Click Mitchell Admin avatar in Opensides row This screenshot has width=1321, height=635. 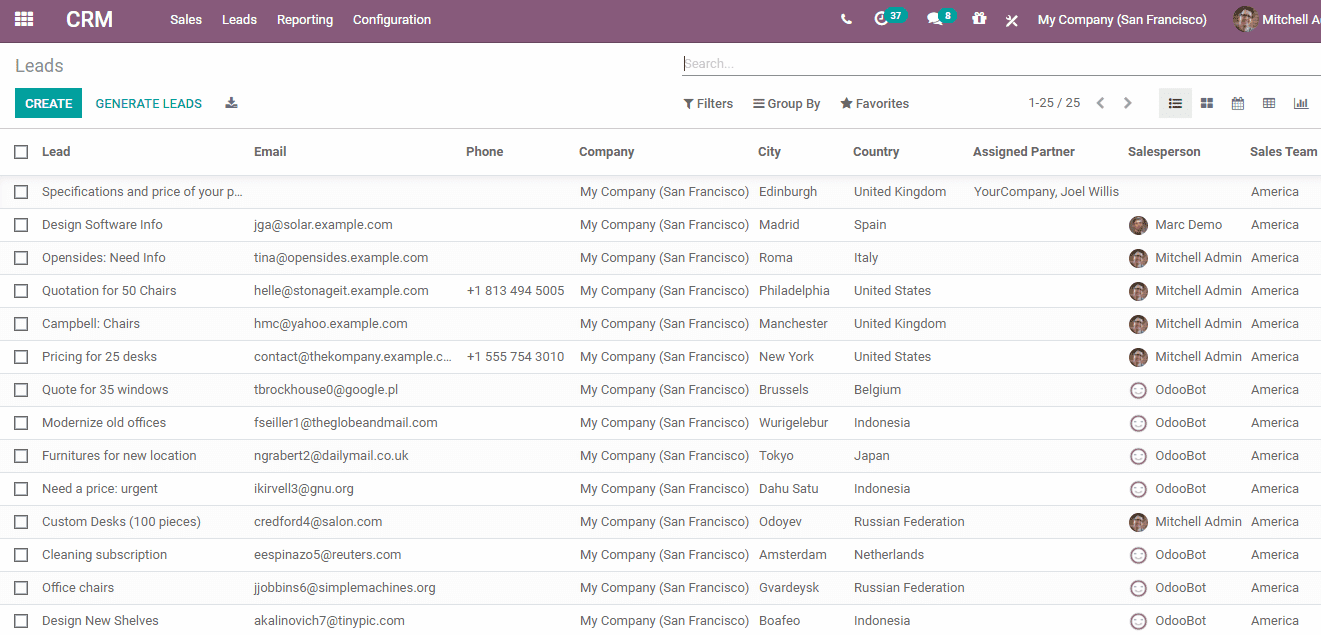click(x=1138, y=258)
